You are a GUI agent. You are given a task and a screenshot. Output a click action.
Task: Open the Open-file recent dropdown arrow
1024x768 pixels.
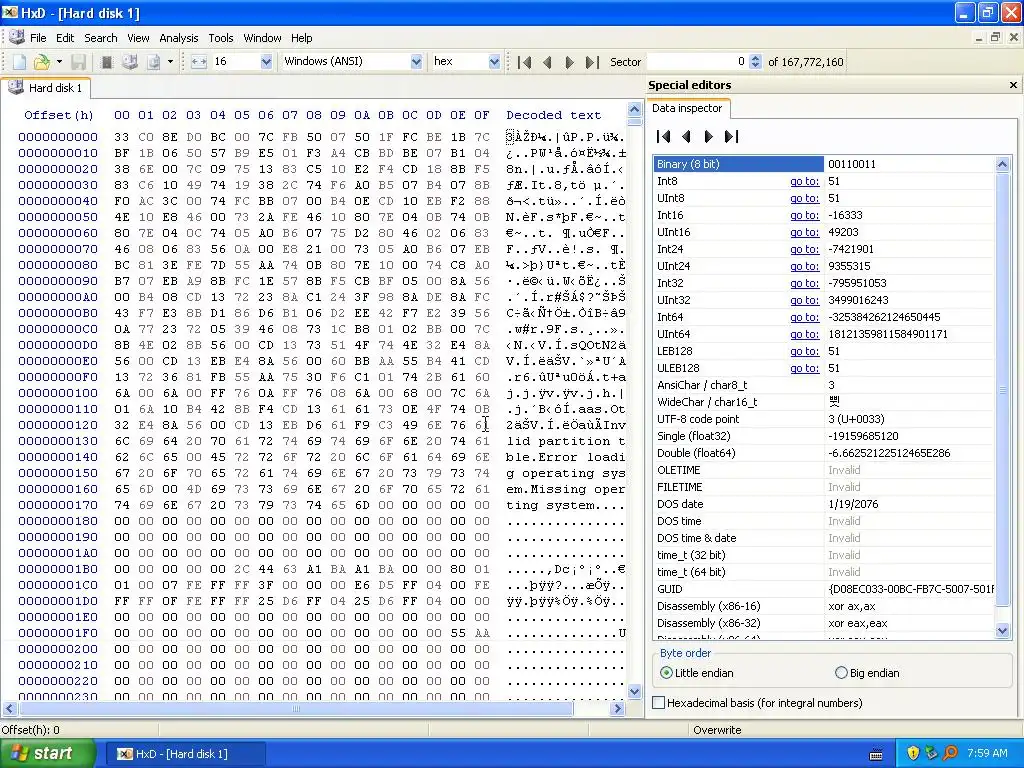click(x=59, y=62)
